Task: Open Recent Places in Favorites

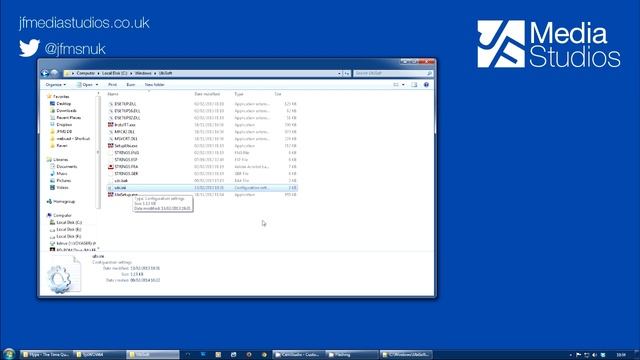Action: coord(69,118)
